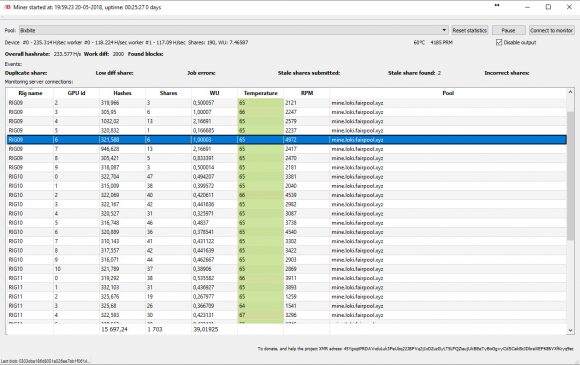Screen dimensions: 580x365
Task: Click WU value 0,166685
Action: [x=203, y=131]
